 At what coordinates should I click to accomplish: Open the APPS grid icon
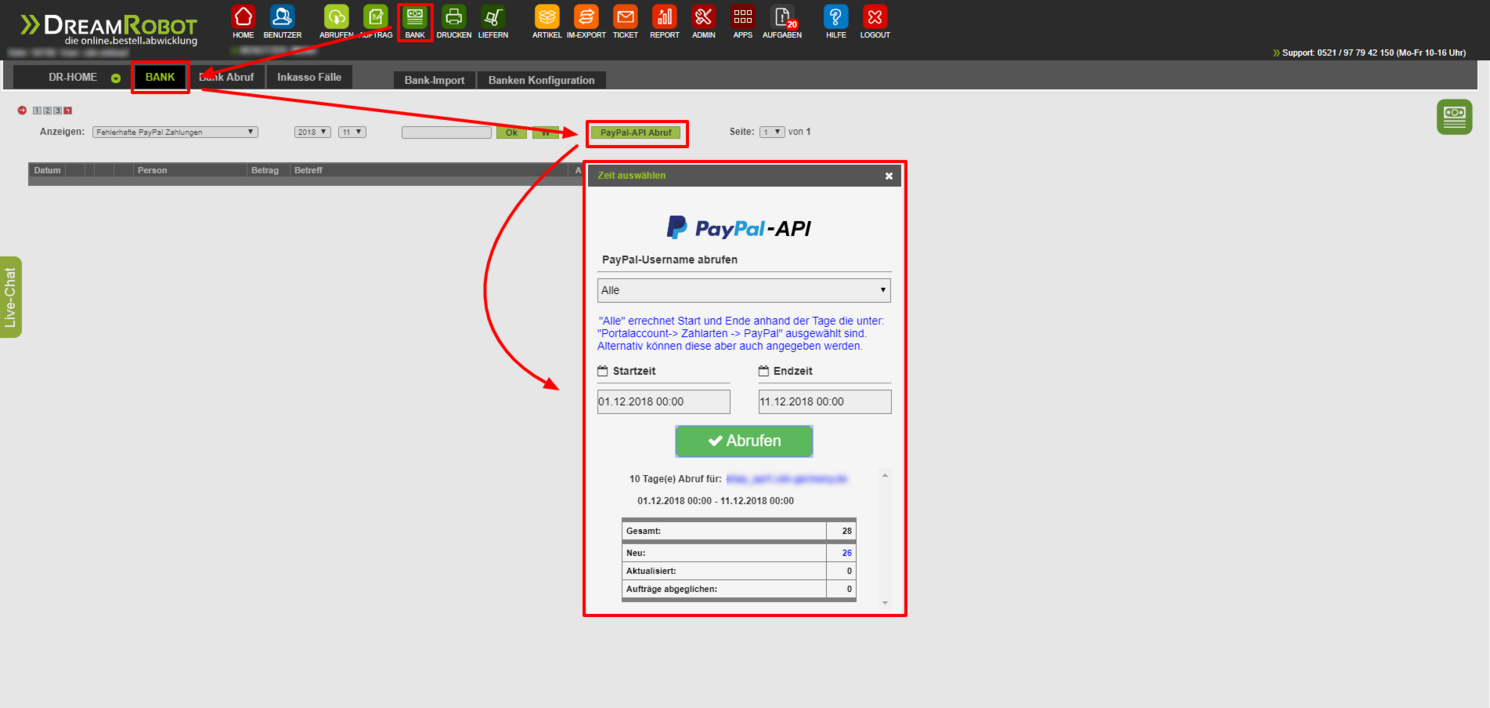[742, 17]
